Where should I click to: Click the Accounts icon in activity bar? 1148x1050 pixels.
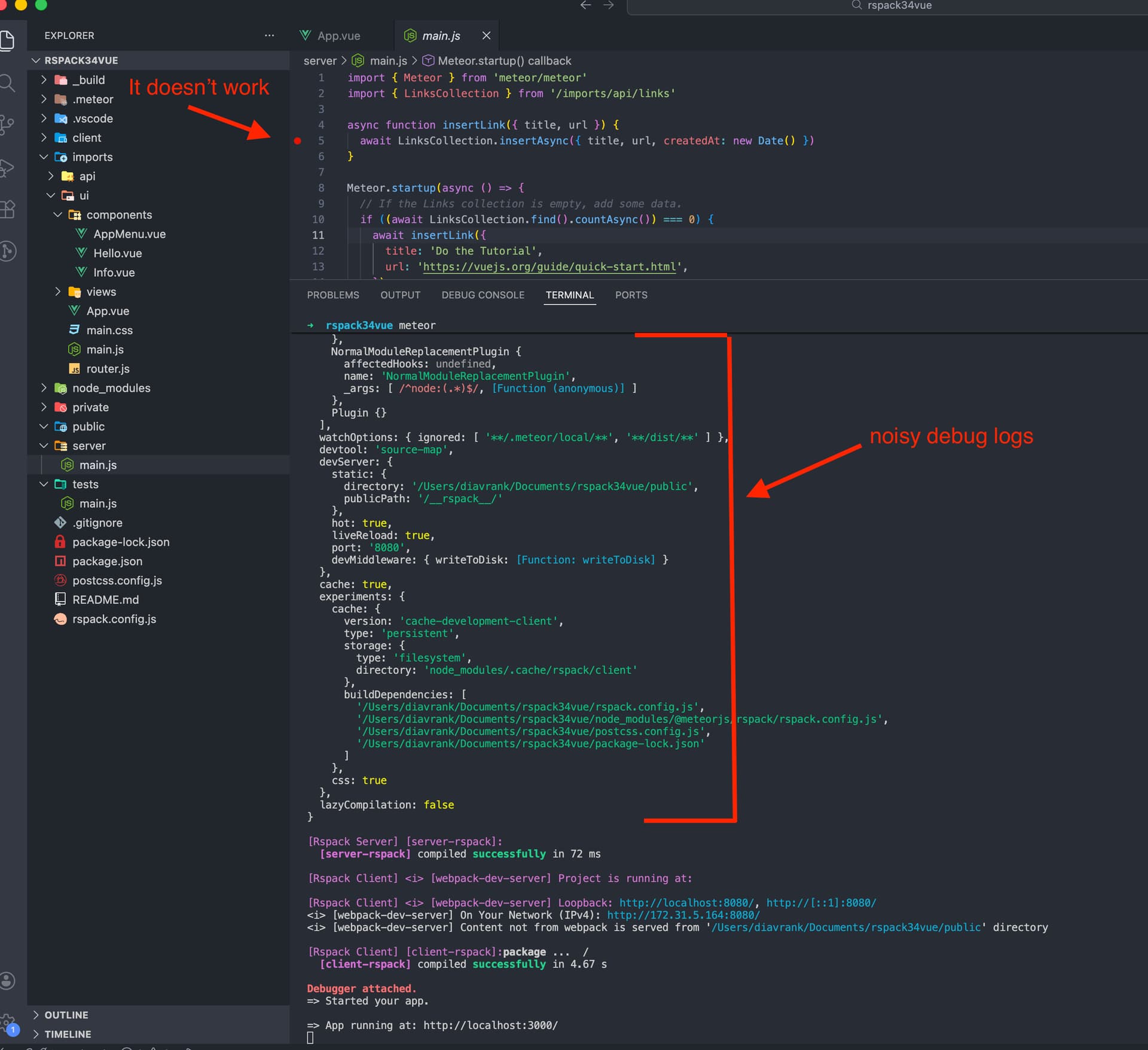coord(7,980)
